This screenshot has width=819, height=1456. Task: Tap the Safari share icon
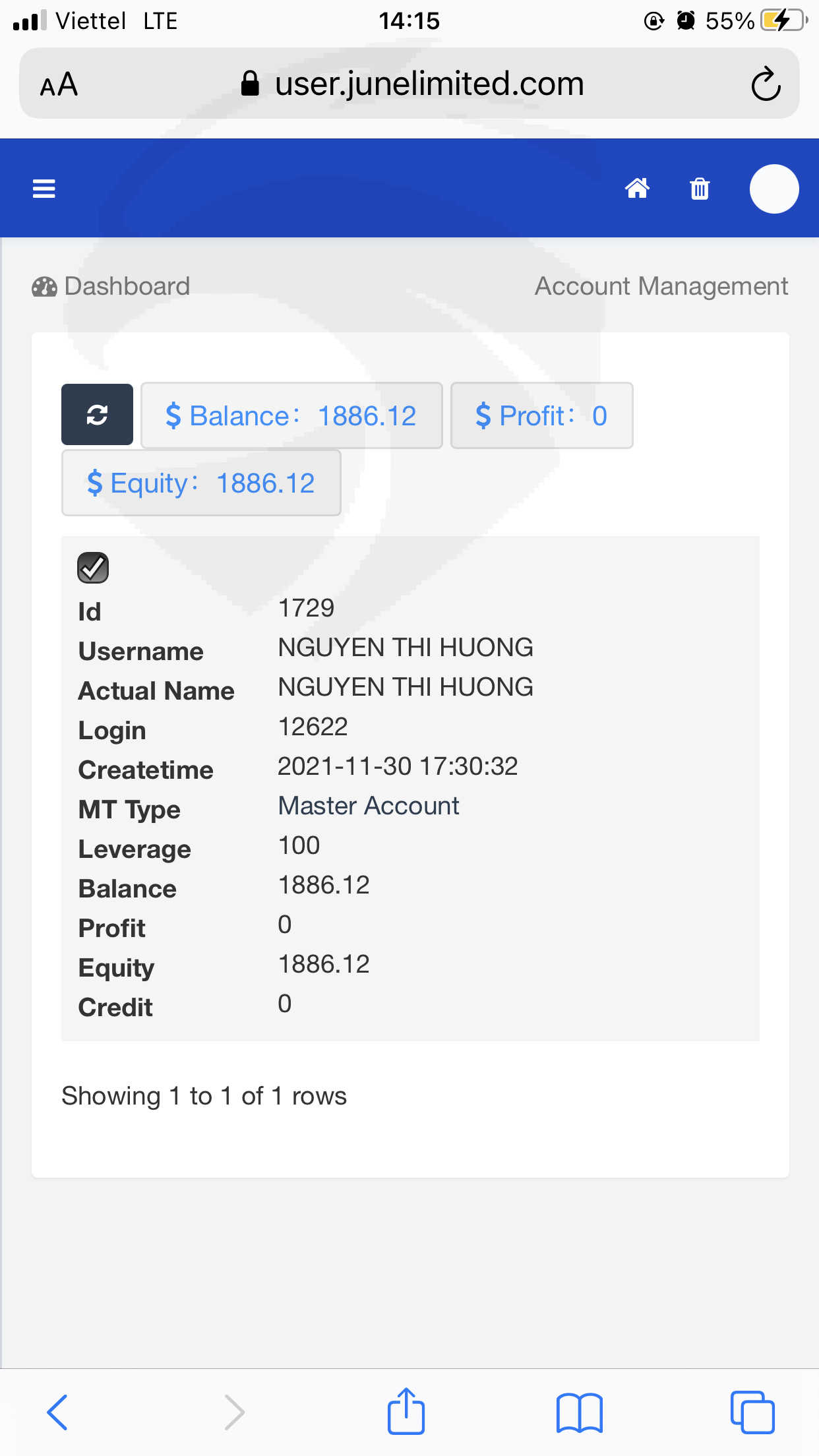[x=406, y=1411]
